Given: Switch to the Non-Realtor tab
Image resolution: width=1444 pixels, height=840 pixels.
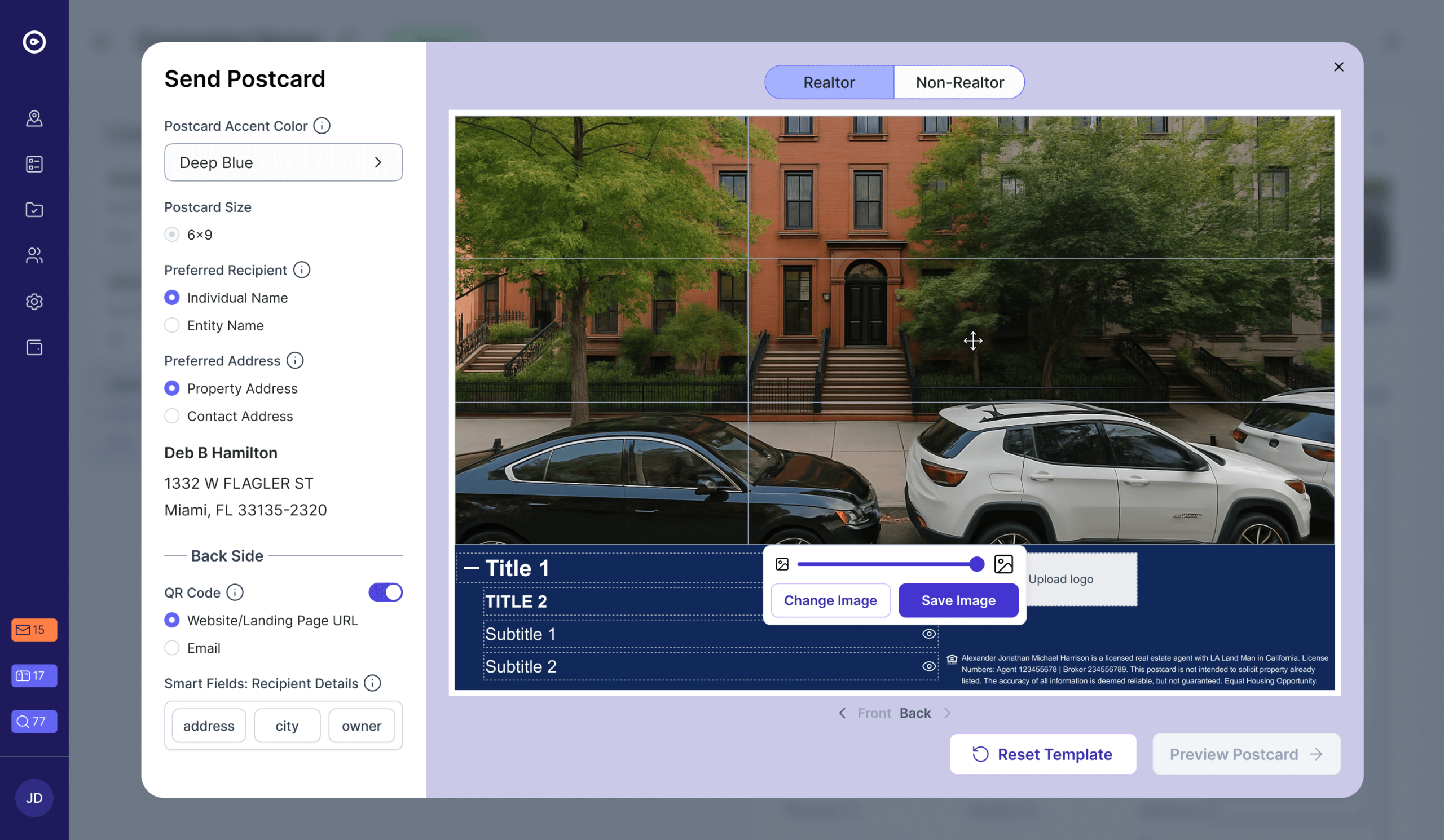Looking at the screenshot, I should point(959,82).
